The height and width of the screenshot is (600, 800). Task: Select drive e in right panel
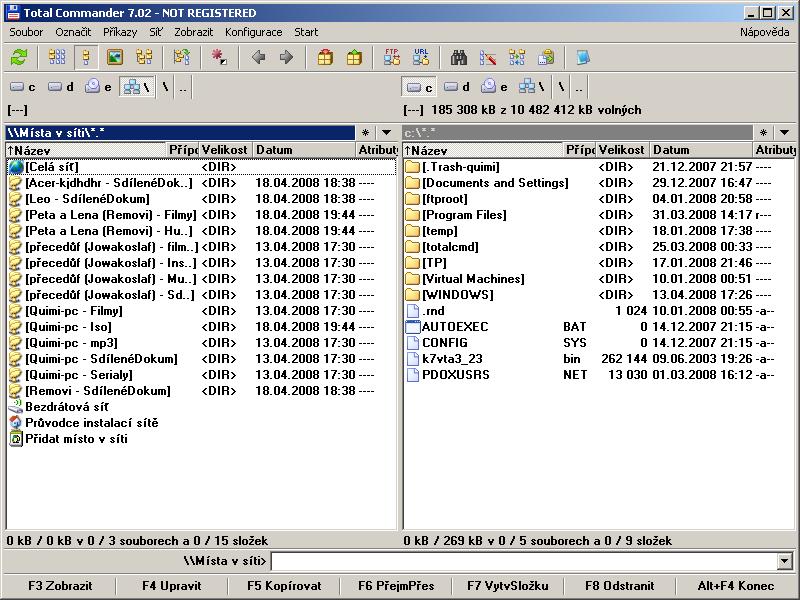(x=493, y=87)
